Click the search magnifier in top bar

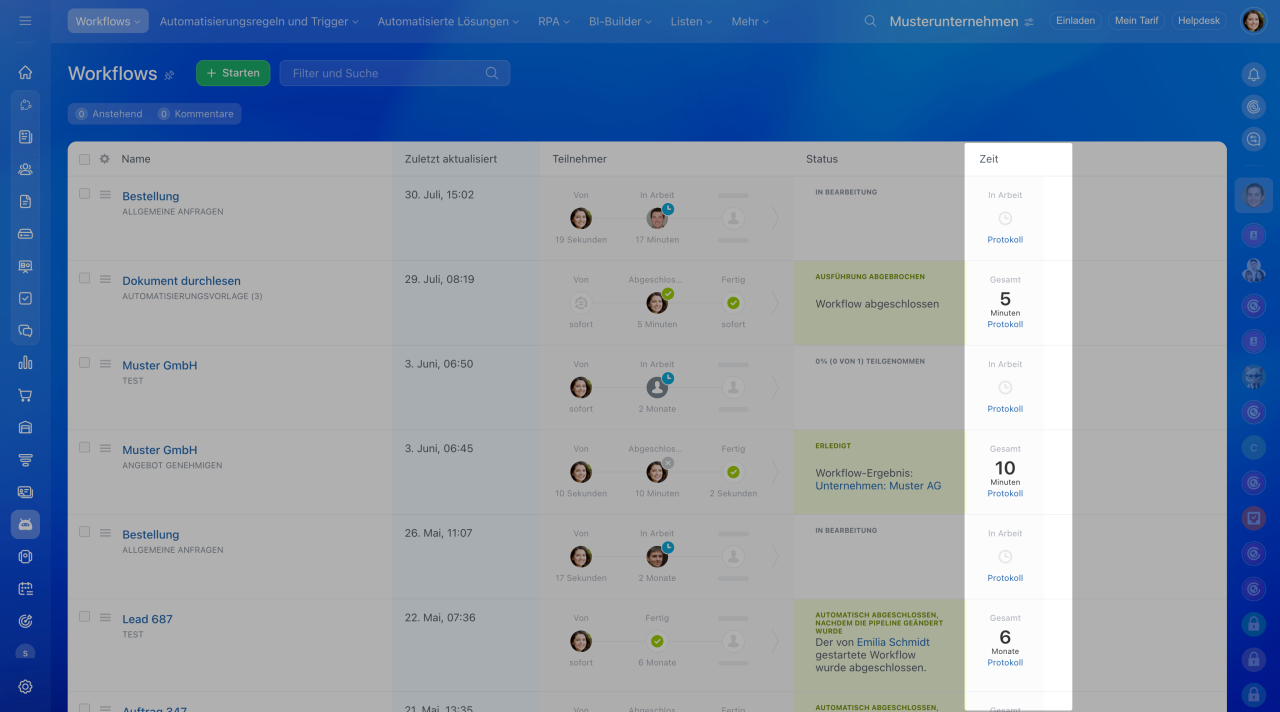click(x=870, y=21)
